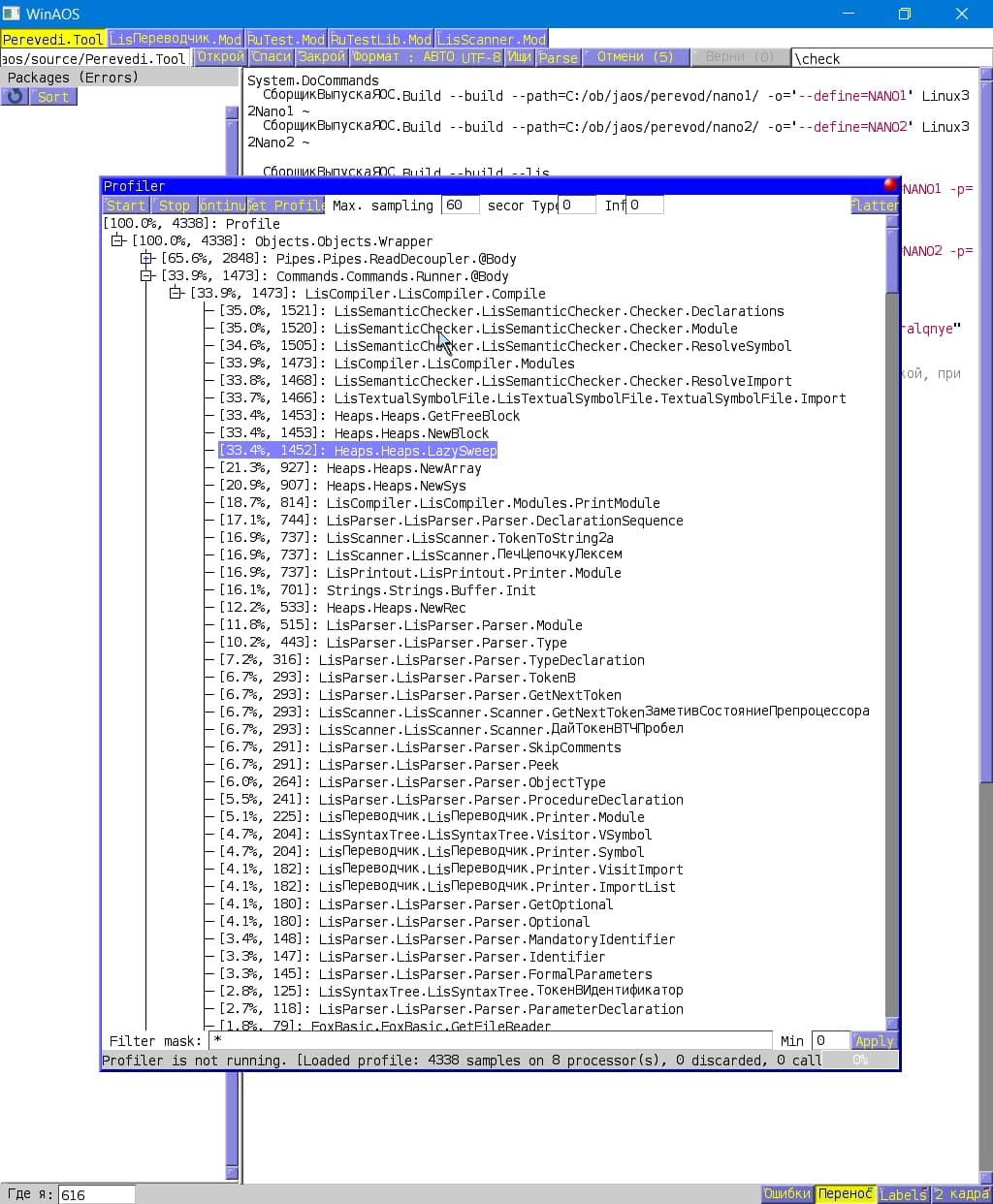Viewport: 993px width, 1204px height.
Task: Click the Flatten button in Profiler
Action: [874, 206]
